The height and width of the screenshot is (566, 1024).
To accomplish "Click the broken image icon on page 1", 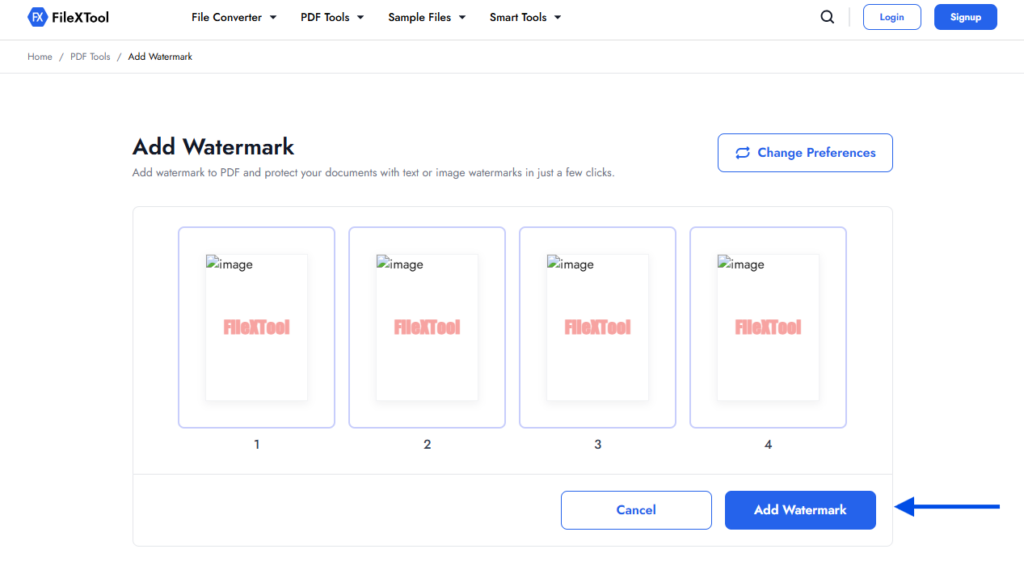I will click(212, 264).
